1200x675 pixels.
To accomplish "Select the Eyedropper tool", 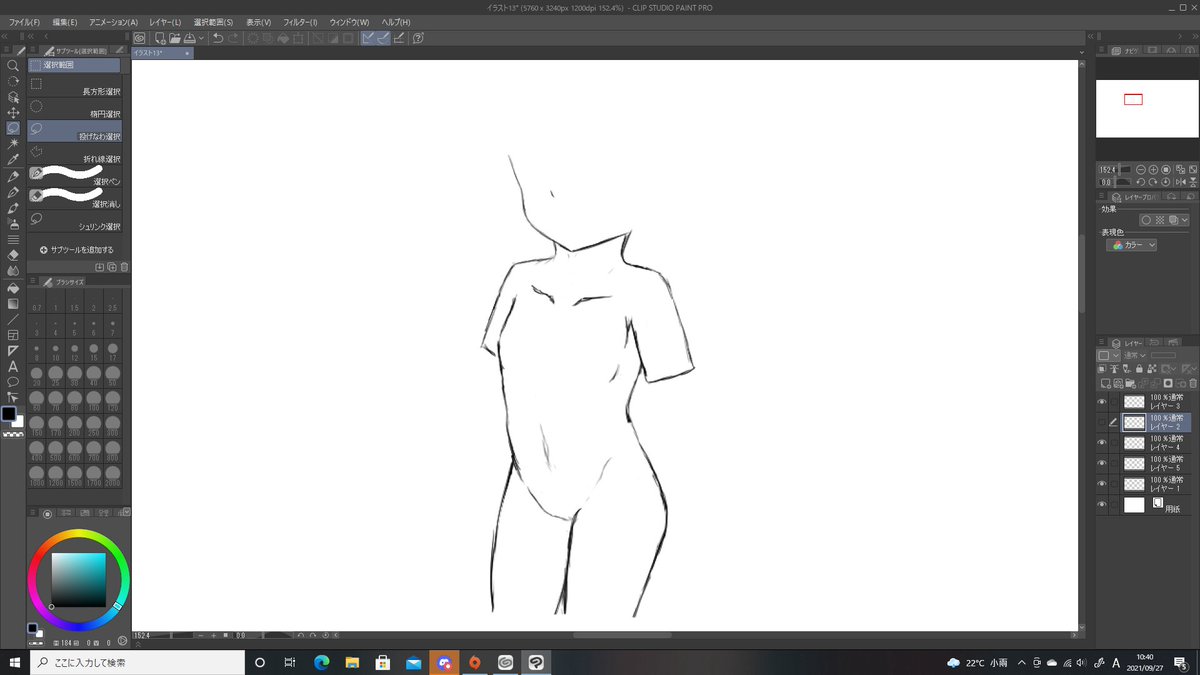I will point(13,160).
